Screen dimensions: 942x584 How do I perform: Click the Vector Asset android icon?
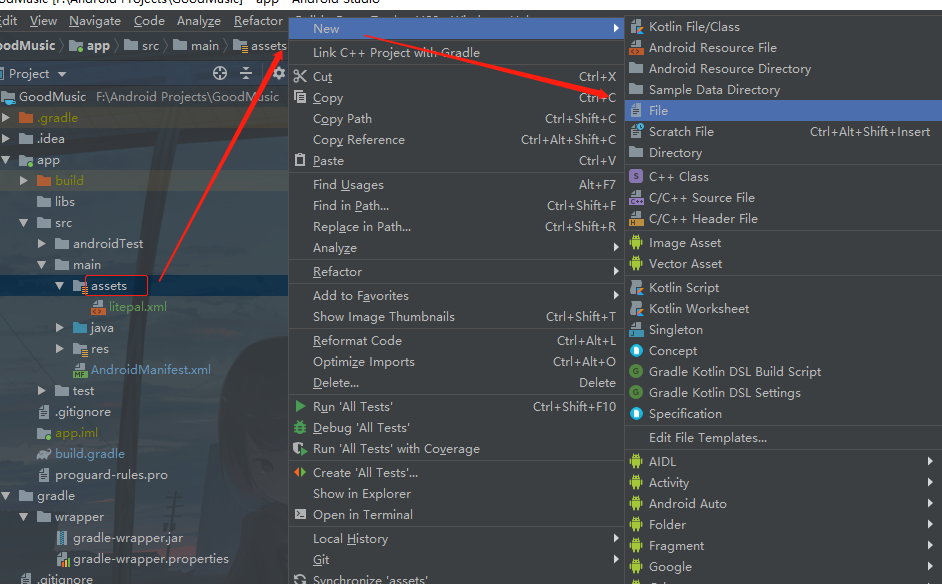tap(636, 264)
